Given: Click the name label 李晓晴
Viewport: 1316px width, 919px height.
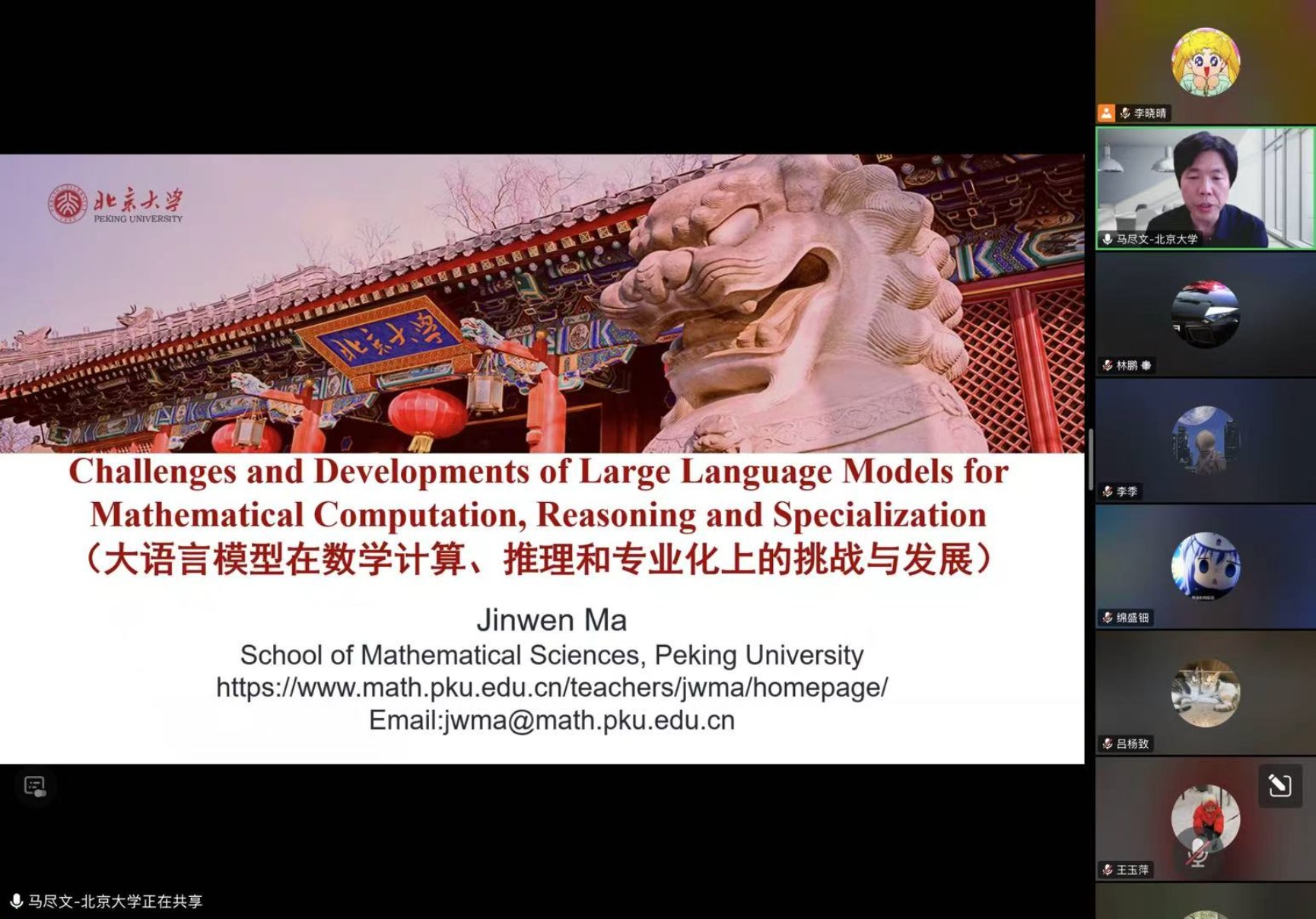Looking at the screenshot, I should 1150,113.
